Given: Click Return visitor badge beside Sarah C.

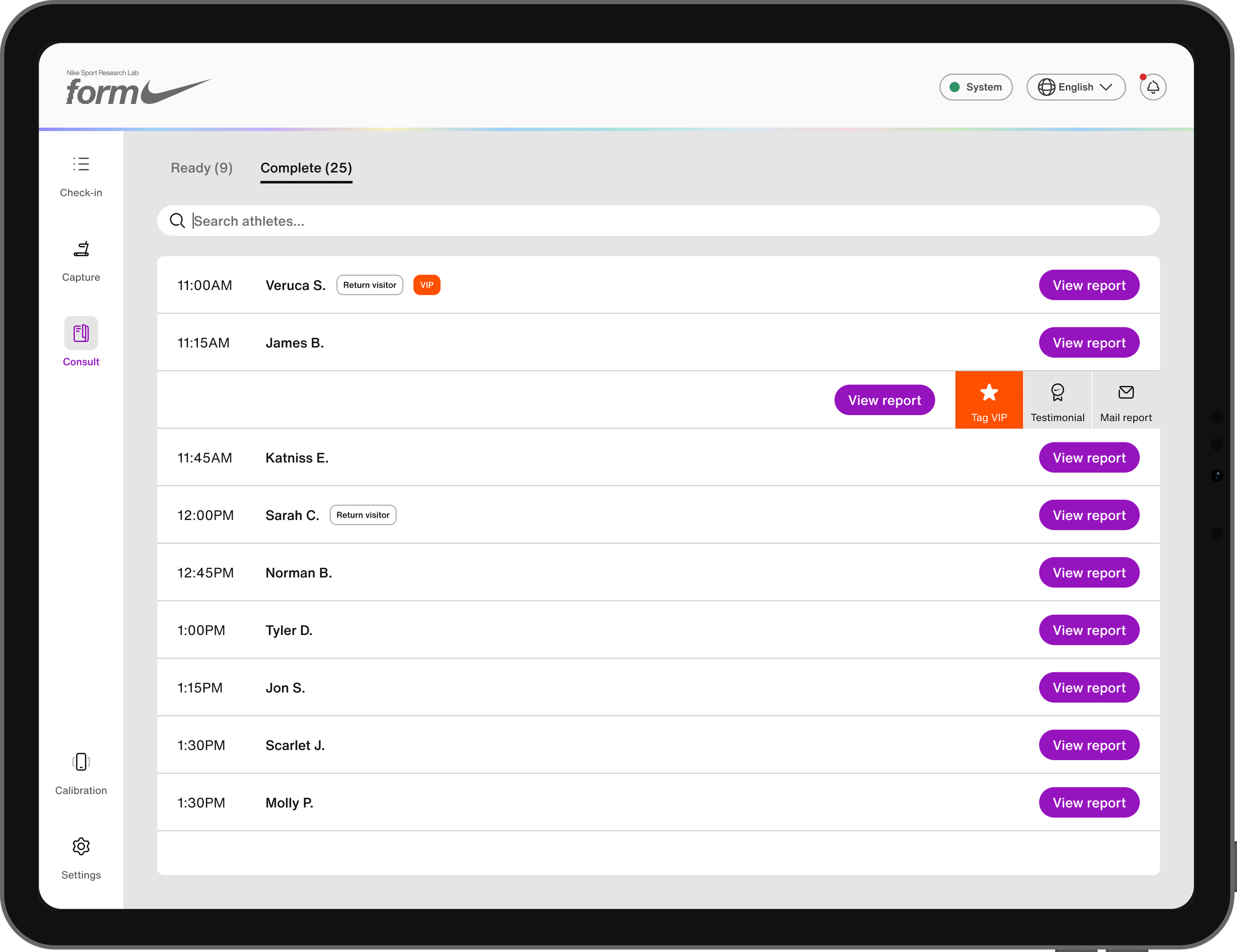Looking at the screenshot, I should point(363,515).
